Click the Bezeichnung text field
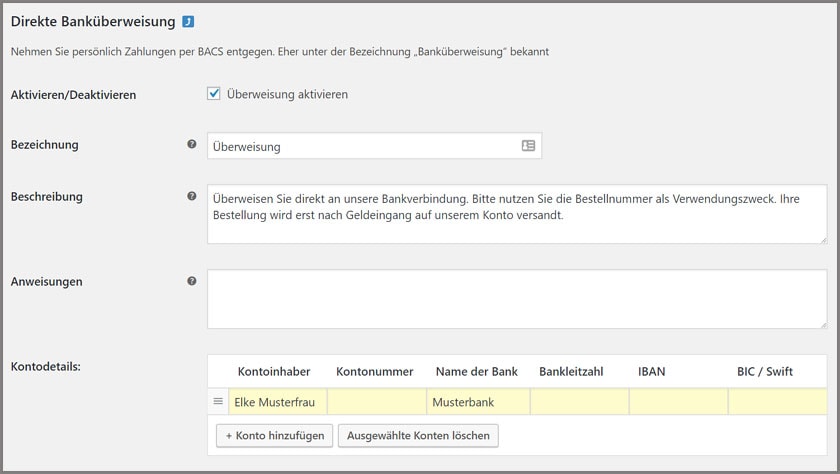This screenshot has height=474, width=840. pos(360,146)
